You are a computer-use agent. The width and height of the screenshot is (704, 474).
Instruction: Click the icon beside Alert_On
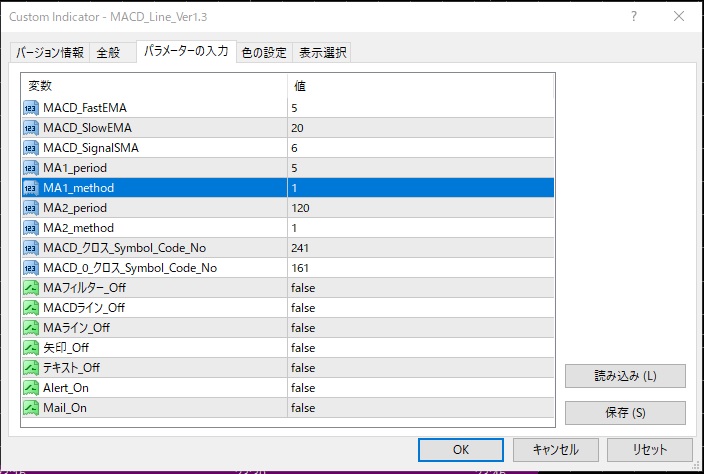pos(31,388)
